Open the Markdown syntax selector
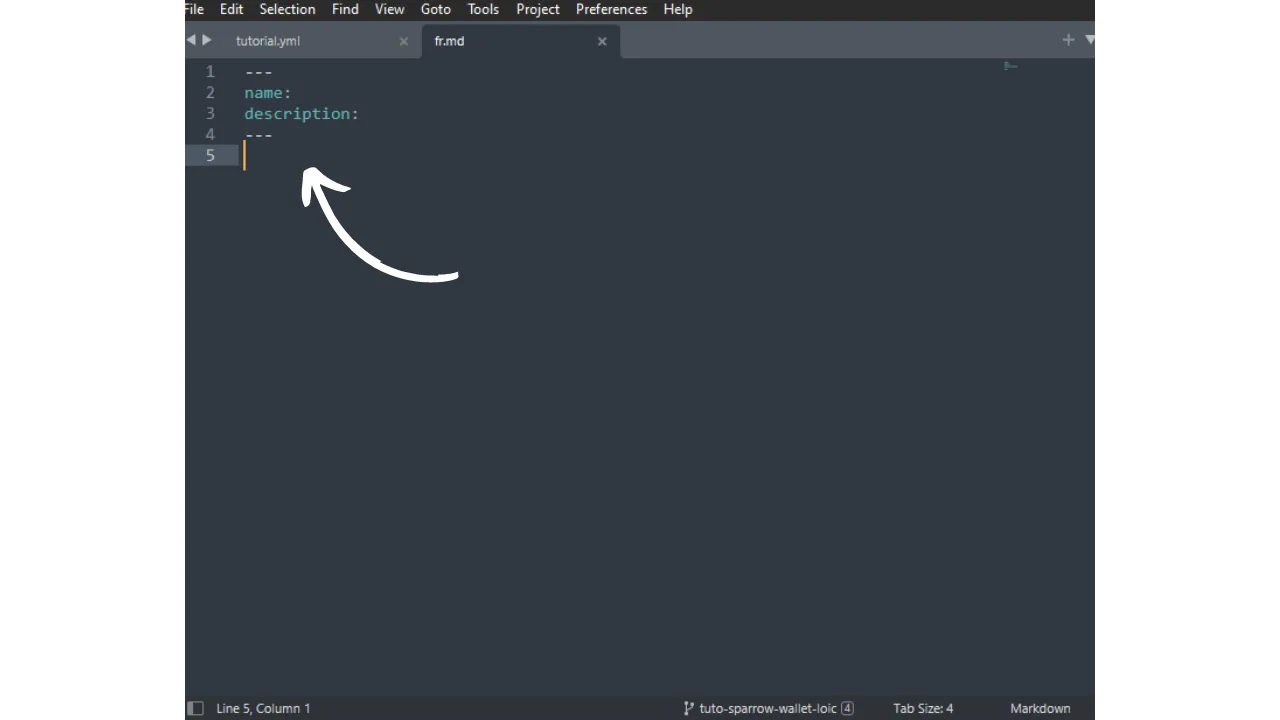1280x720 pixels. 1040,708
